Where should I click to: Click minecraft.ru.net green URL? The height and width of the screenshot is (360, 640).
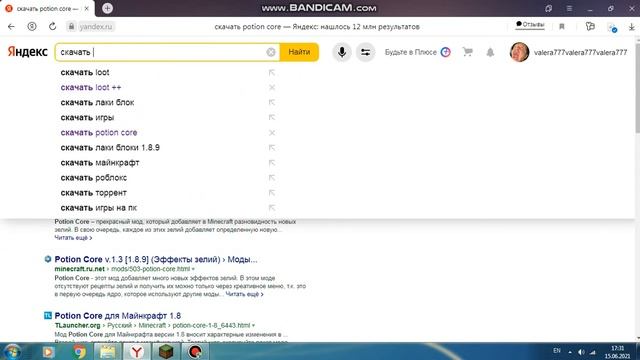pos(80,269)
